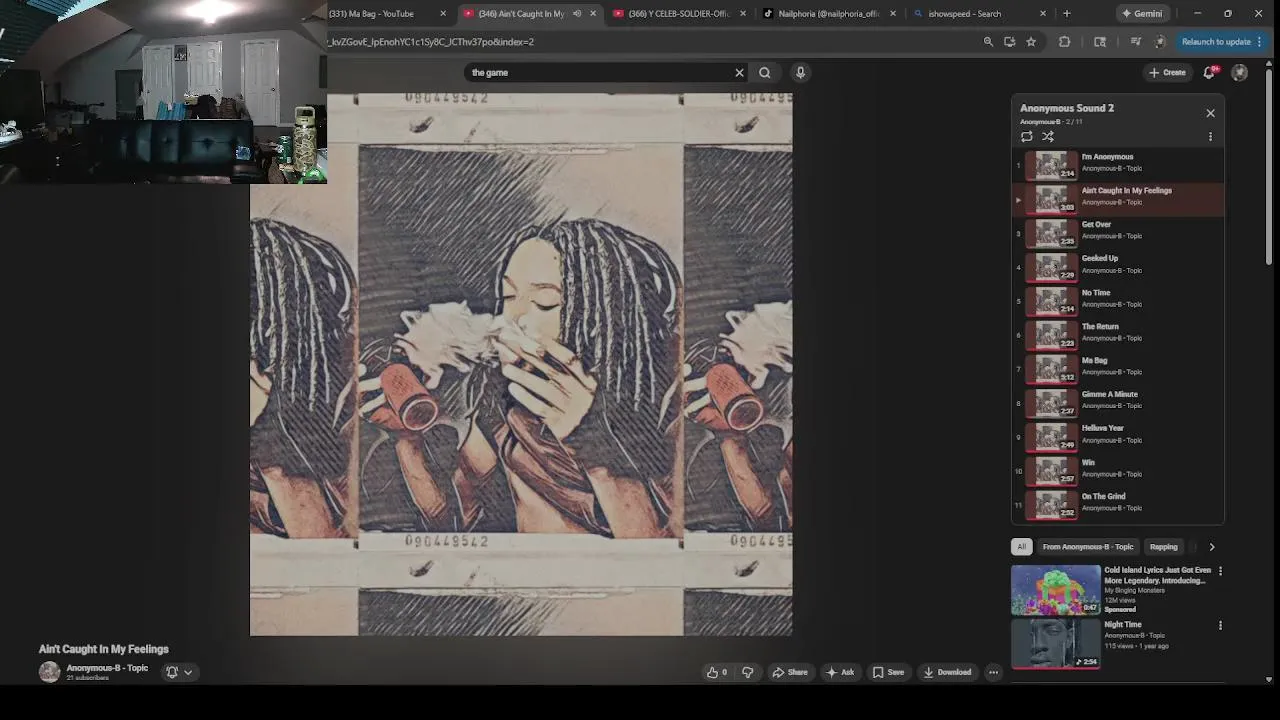1280x720 pixels.
Task: Bookmark this page with star icon
Action: 1031,42
